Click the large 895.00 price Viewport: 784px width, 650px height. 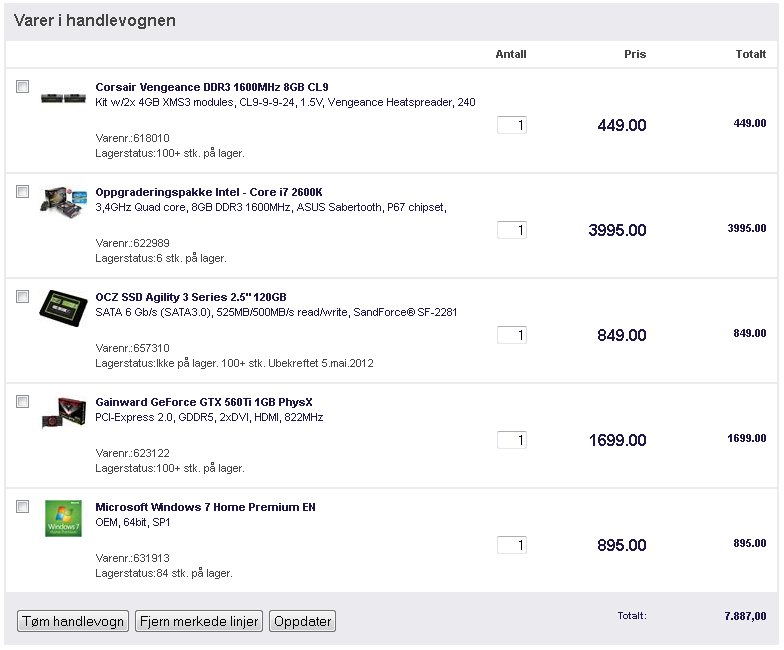[622, 545]
